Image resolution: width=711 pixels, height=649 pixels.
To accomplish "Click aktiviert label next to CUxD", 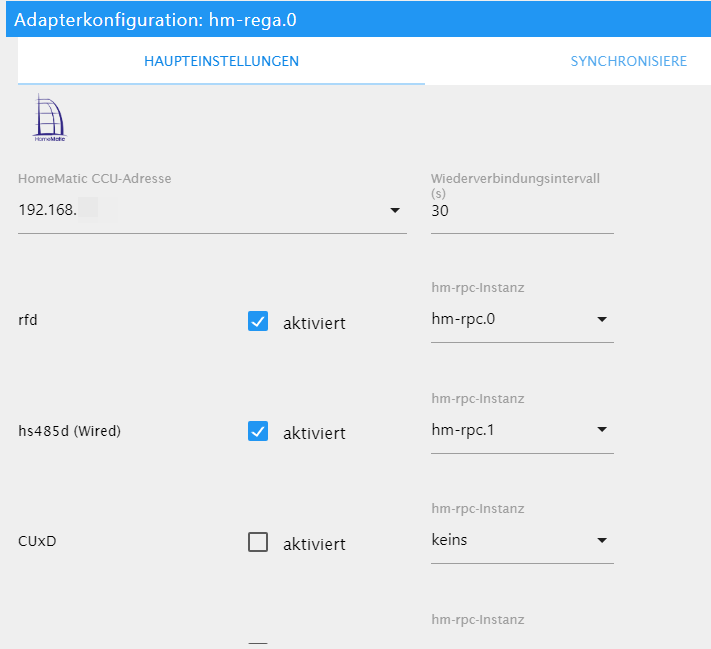I will tap(314, 544).
